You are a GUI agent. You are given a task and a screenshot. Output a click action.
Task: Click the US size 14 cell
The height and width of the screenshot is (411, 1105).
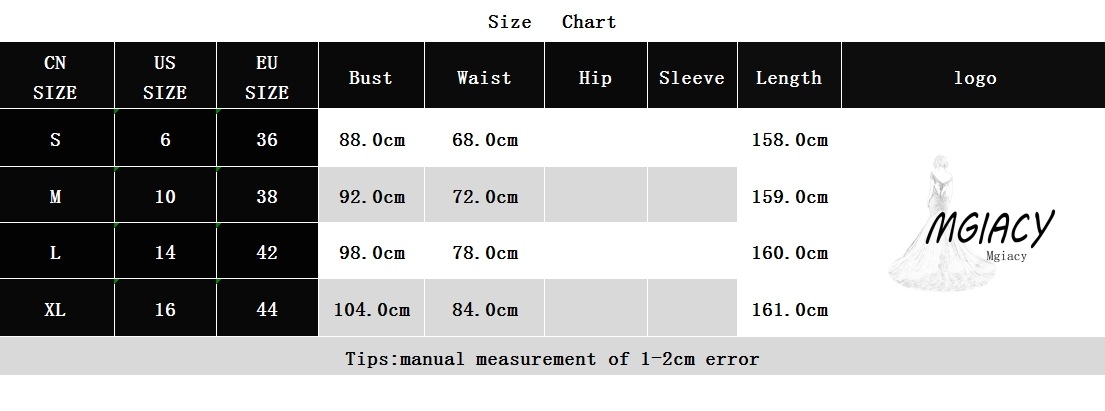pos(165,252)
